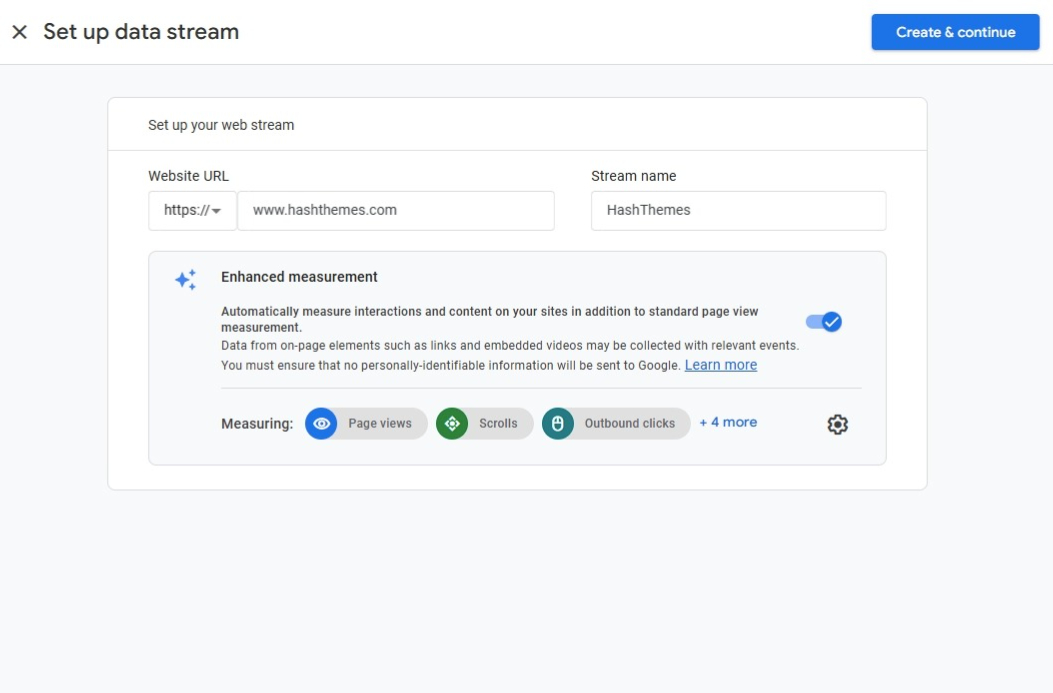Open enhanced measurement settings gear
Image resolution: width=1053 pixels, height=693 pixels.
[837, 424]
